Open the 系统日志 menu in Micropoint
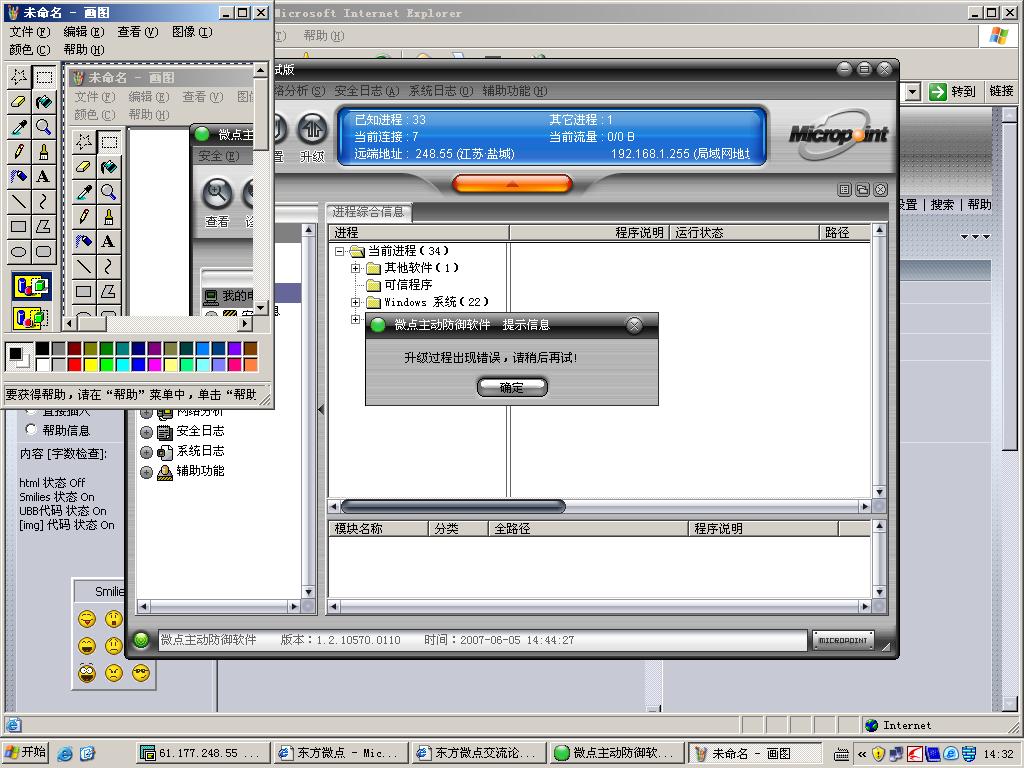 coord(441,91)
